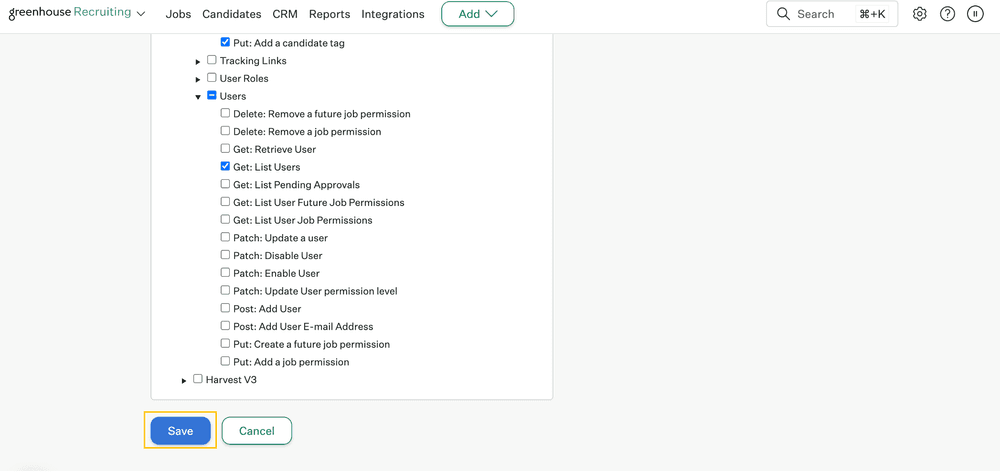The image size is (1000, 474).
Task: Click the circular pause icon in header
Action: [975, 14]
